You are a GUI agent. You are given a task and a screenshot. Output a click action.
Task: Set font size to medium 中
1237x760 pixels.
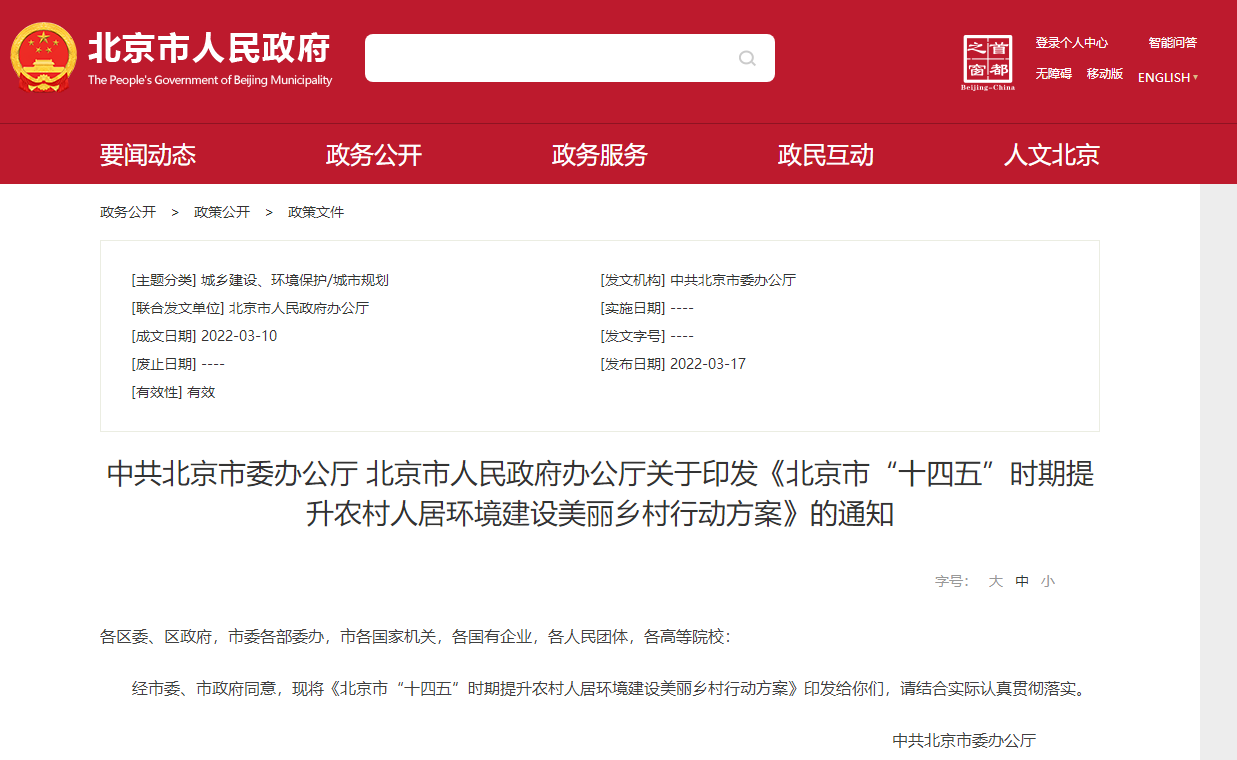point(1022,581)
